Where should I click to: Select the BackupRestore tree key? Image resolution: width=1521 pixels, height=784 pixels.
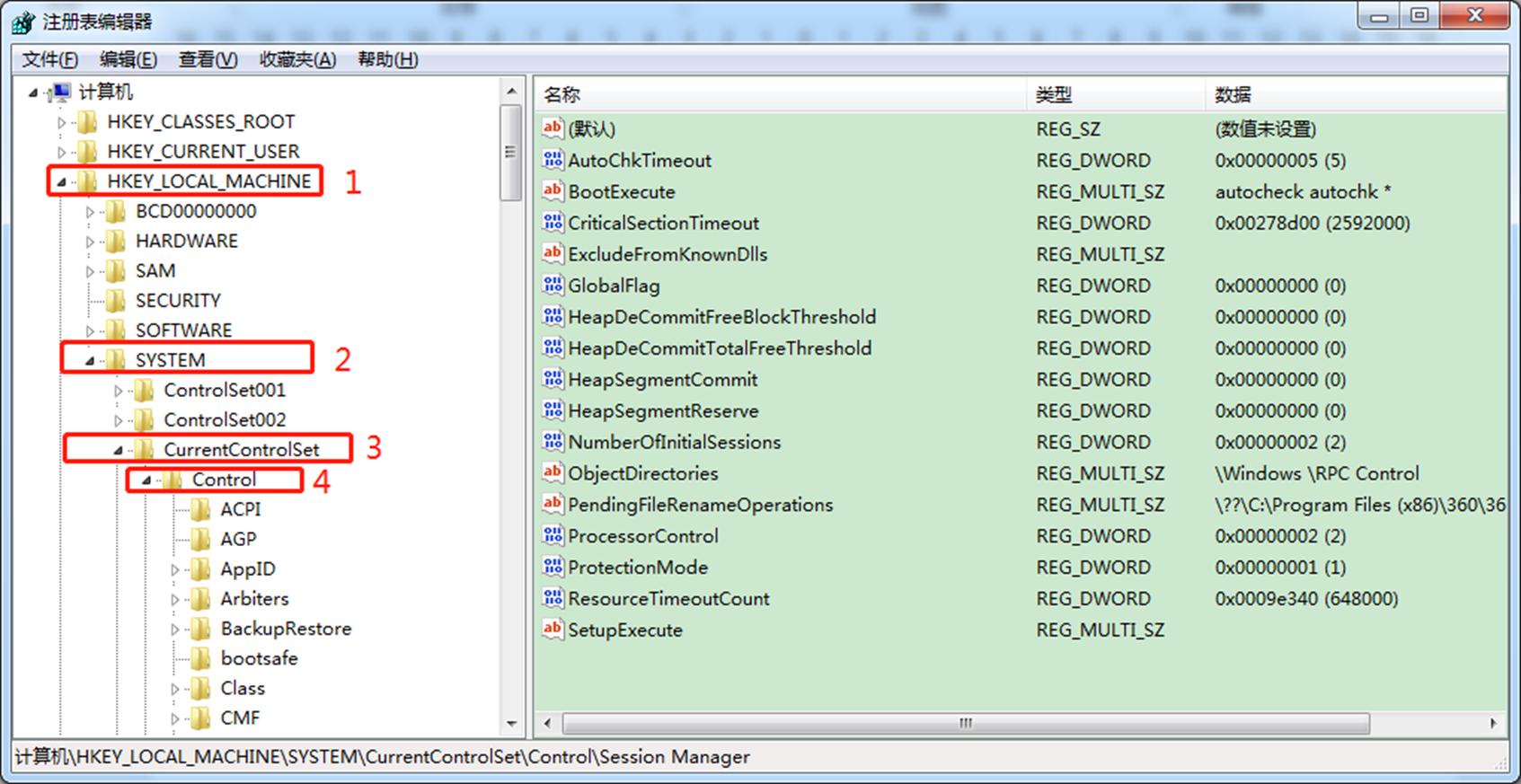tap(286, 629)
